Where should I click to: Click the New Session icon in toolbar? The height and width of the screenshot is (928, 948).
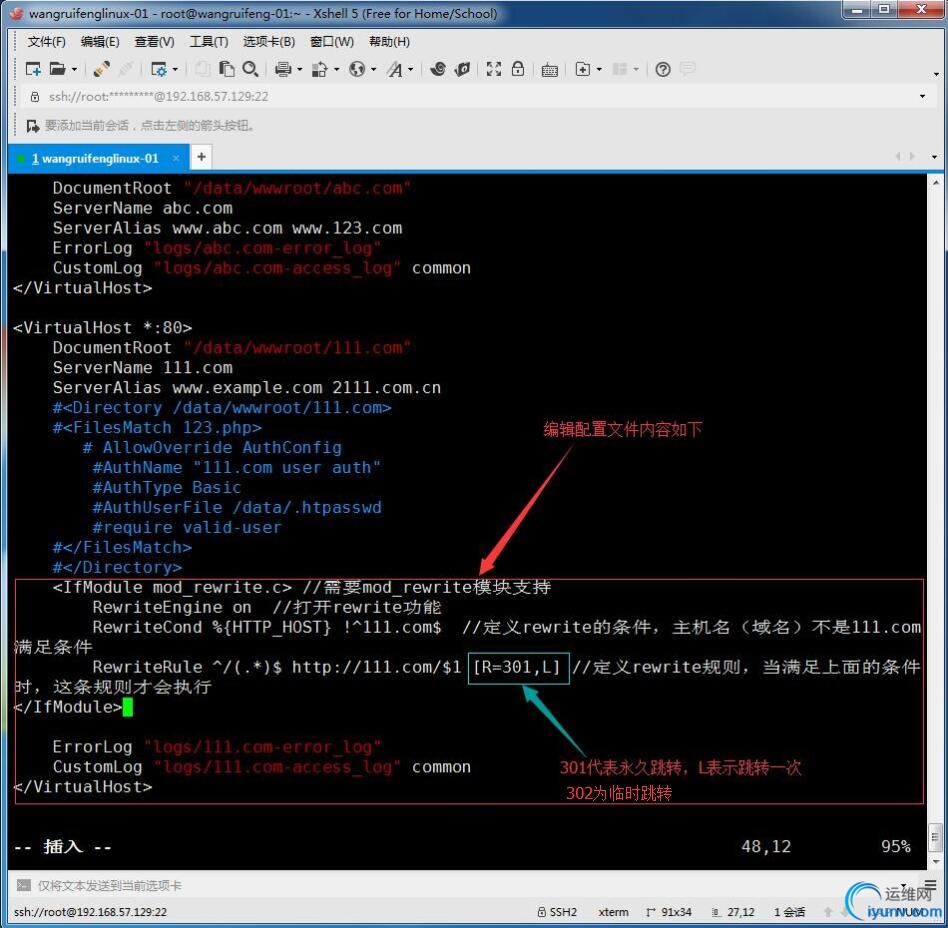click(x=33, y=69)
